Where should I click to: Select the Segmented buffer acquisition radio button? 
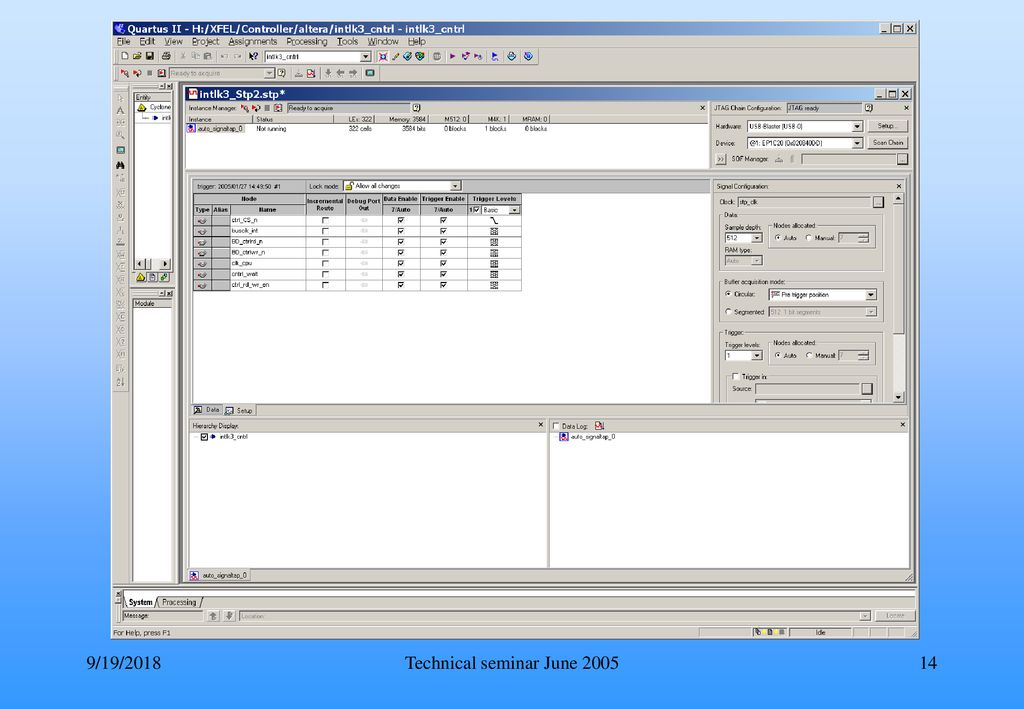click(728, 312)
